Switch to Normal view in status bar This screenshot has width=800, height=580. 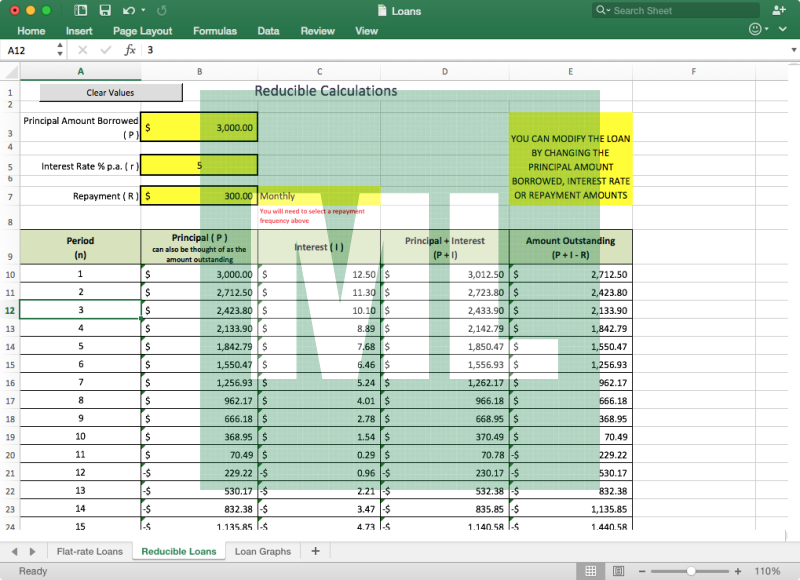[x=590, y=571]
